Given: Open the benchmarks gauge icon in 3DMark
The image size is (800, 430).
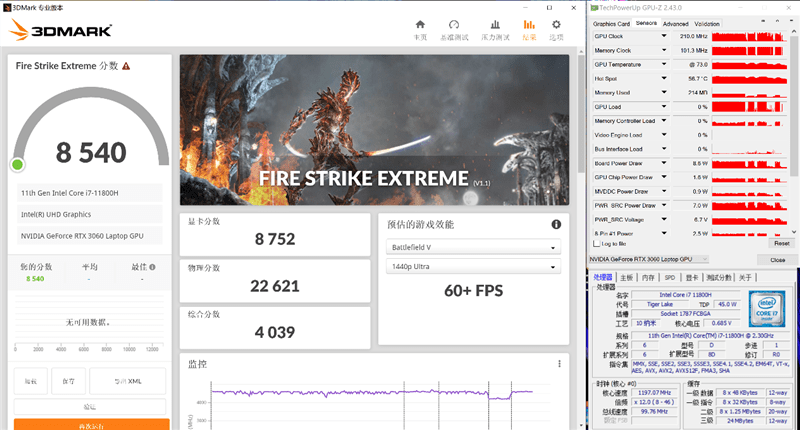Looking at the screenshot, I should coord(454,24).
